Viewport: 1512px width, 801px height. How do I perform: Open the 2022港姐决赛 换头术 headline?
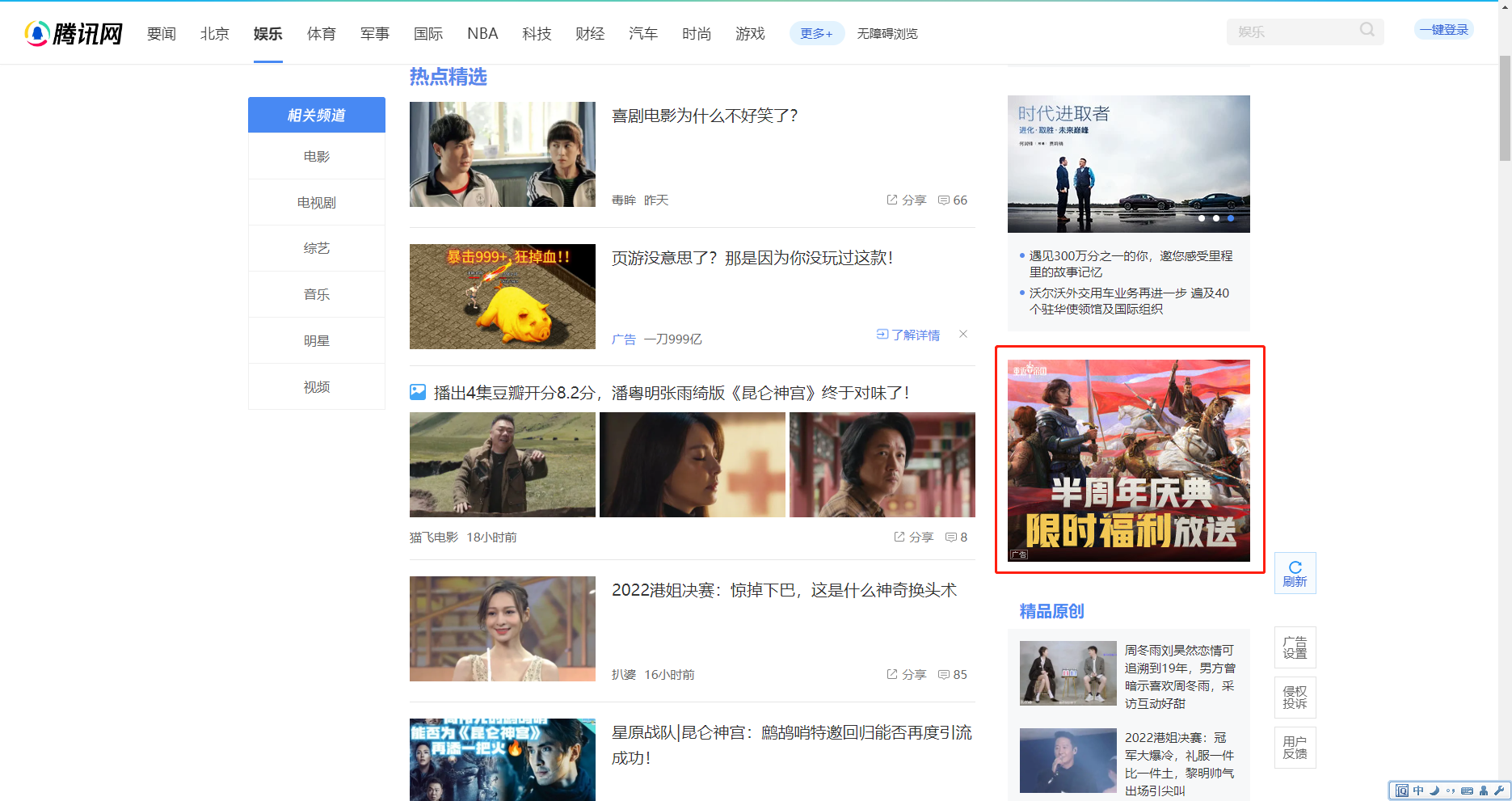(783, 590)
